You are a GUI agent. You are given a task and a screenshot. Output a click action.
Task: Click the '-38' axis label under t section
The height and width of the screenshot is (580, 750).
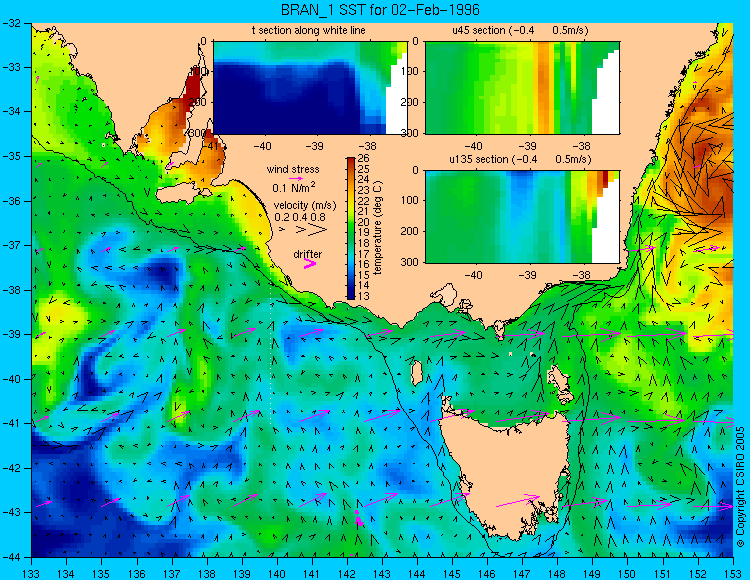[x=367, y=146]
